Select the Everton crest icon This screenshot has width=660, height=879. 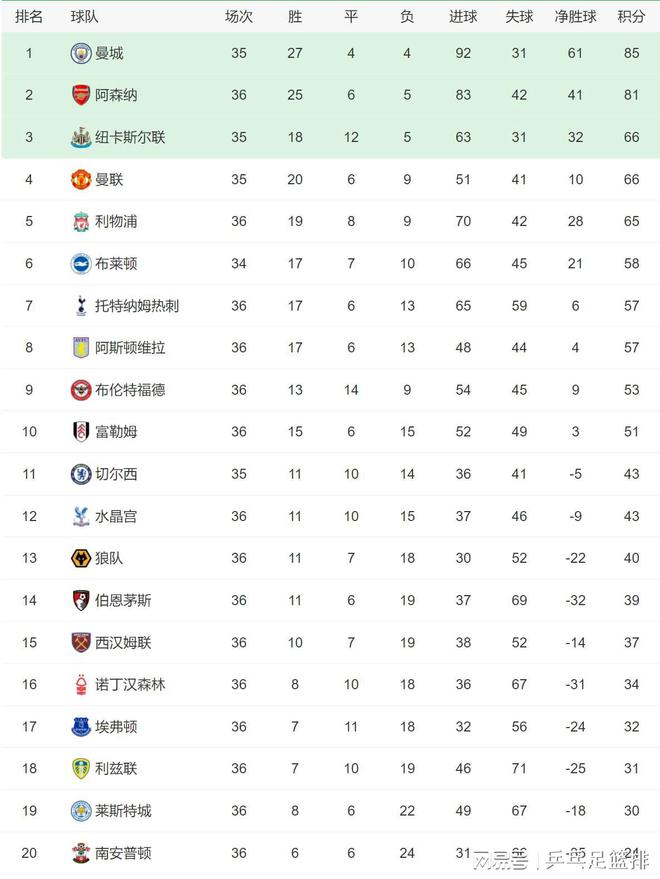coord(81,727)
